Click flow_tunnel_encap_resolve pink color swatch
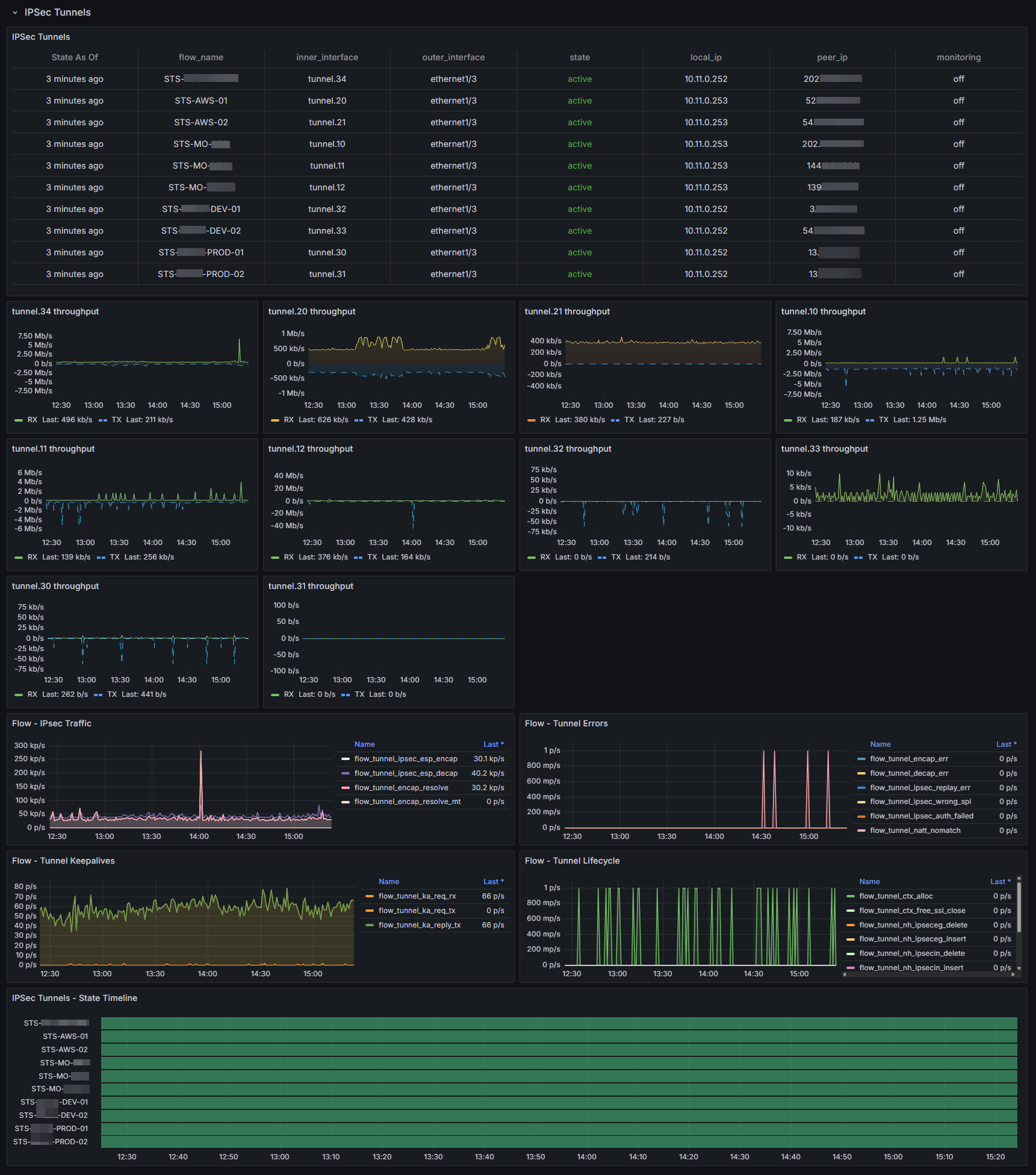1036x1175 pixels. [x=346, y=788]
